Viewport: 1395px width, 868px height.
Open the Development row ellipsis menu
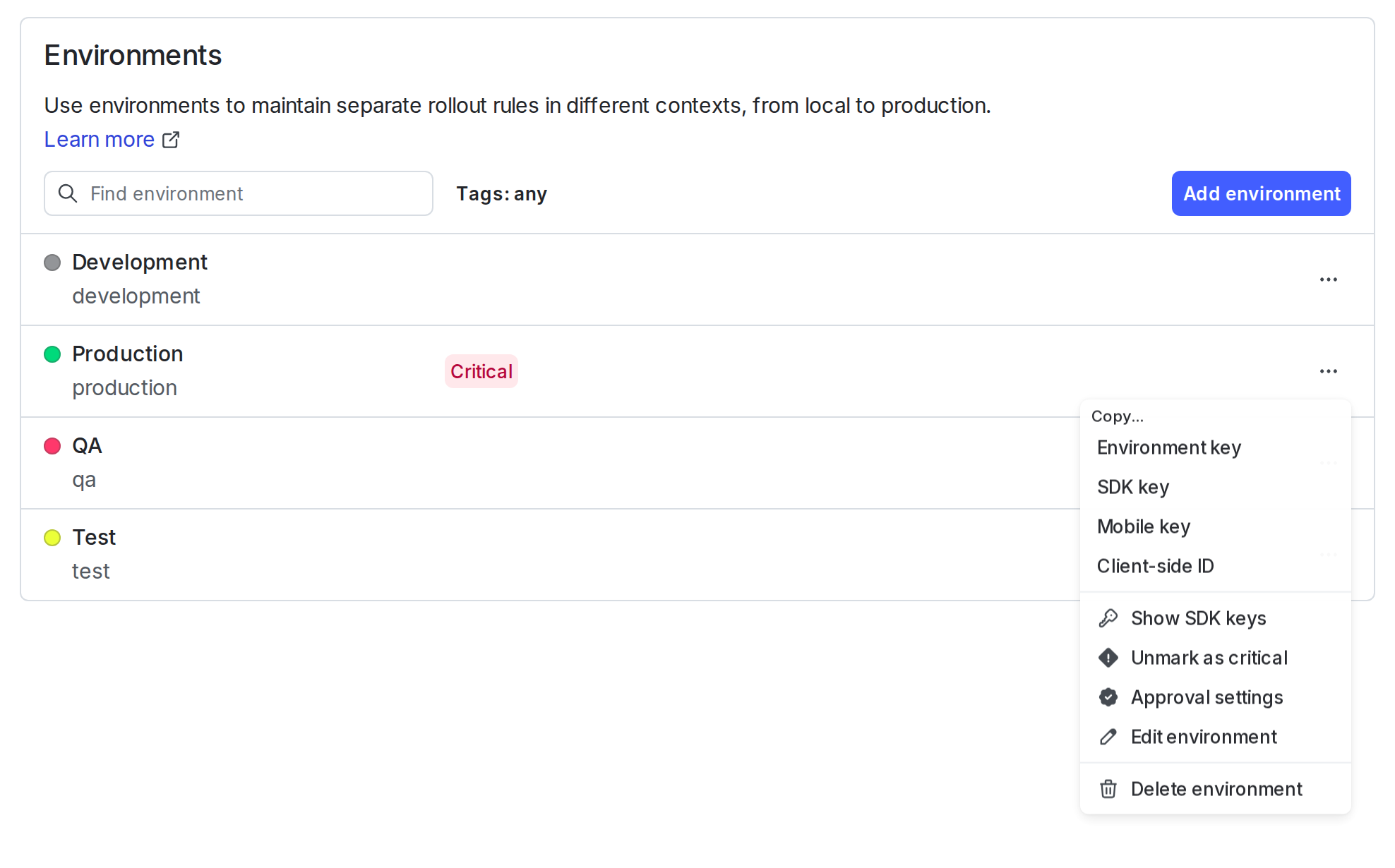click(x=1328, y=279)
